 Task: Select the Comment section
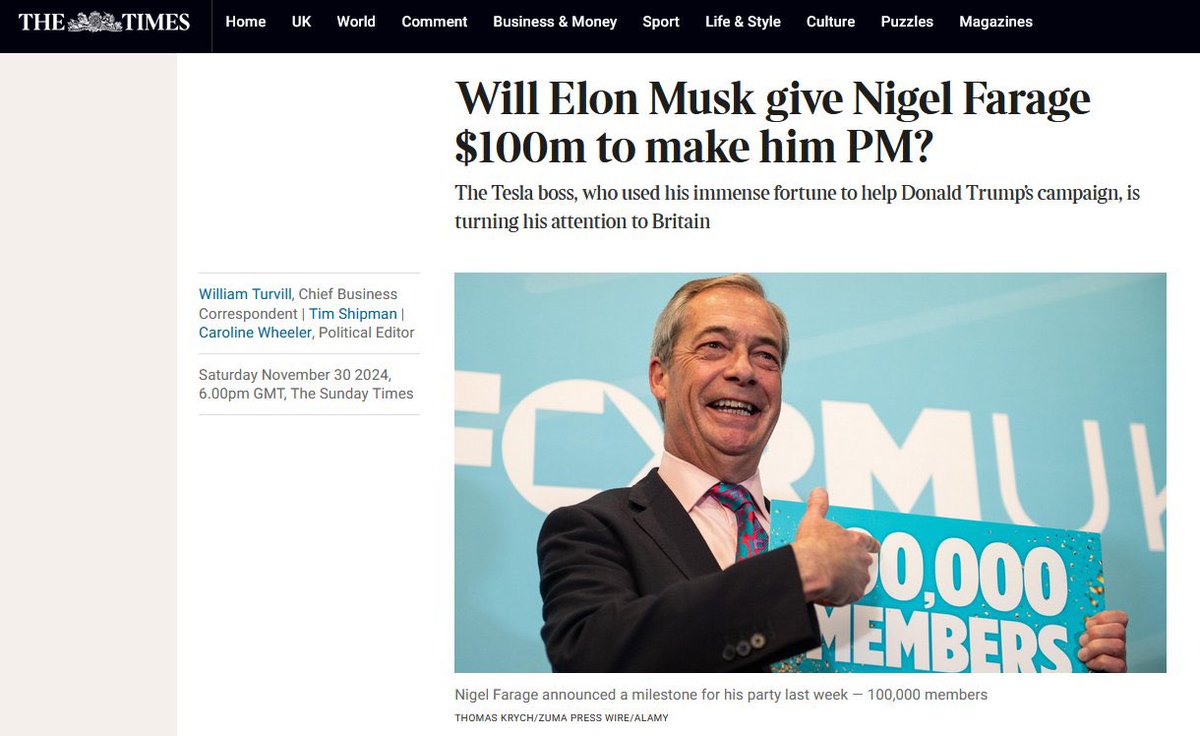(435, 22)
